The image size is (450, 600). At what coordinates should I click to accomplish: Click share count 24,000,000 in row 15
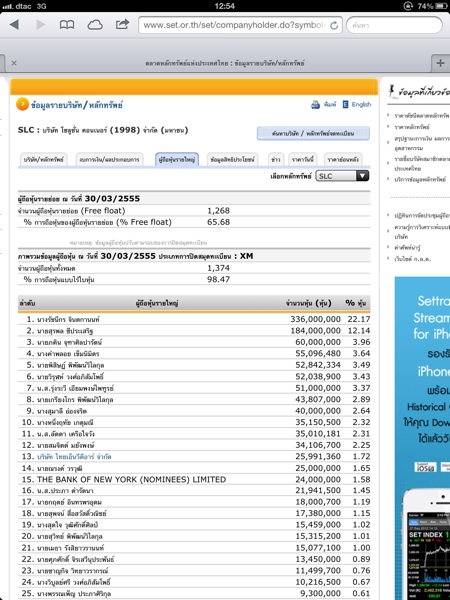pyautogui.click(x=318, y=479)
